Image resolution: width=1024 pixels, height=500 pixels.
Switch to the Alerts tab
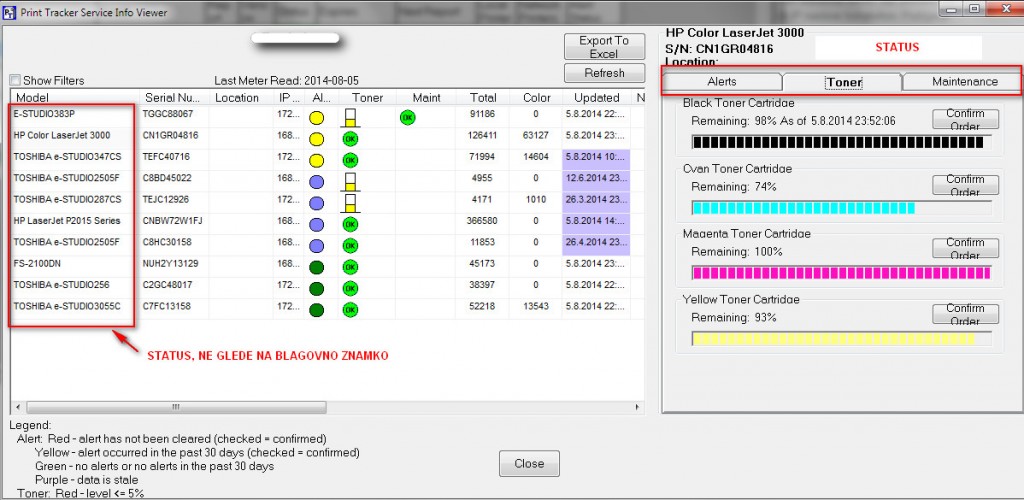pyautogui.click(x=722, y=82)
